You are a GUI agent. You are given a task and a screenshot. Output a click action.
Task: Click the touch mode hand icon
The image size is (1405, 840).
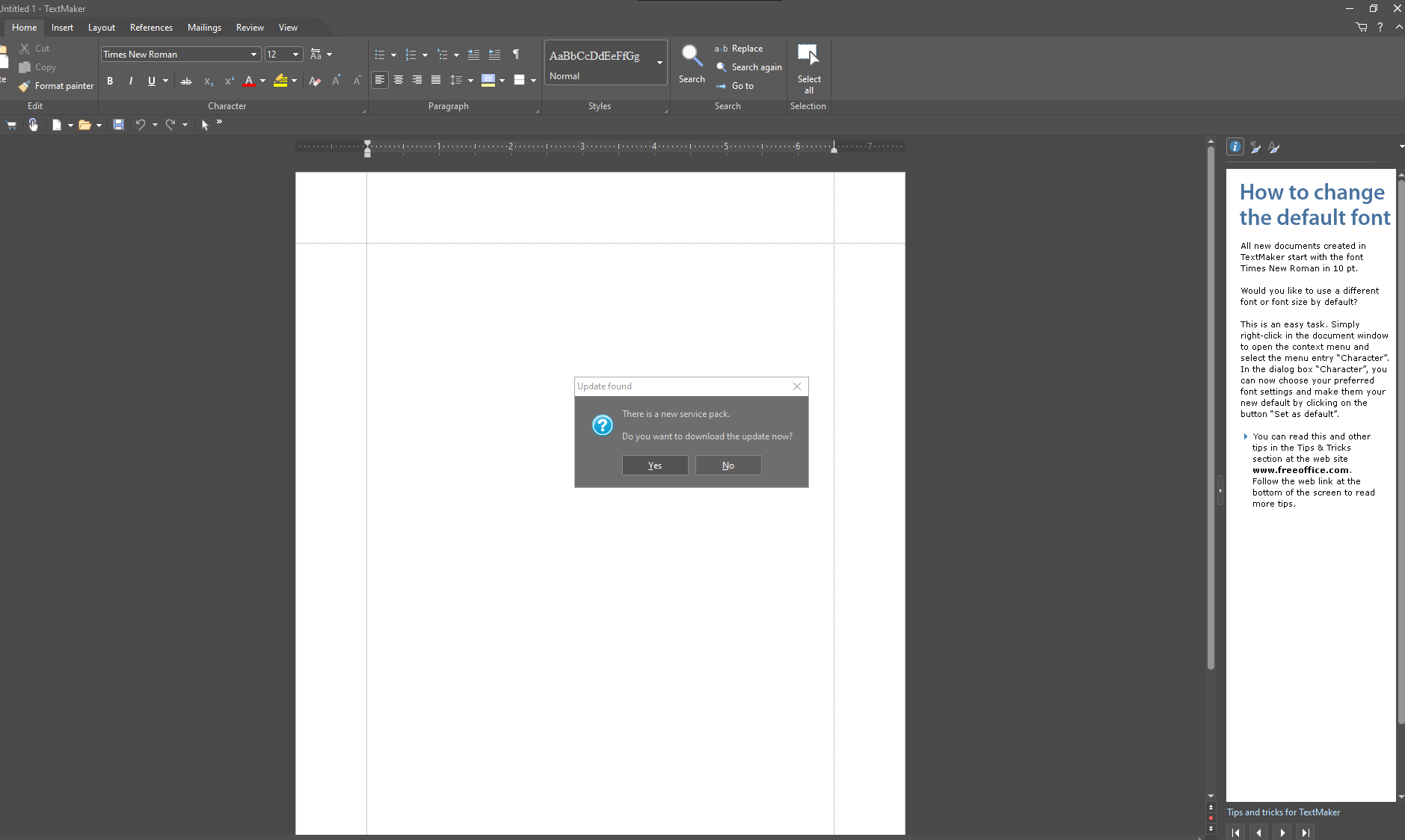[33, 125]
